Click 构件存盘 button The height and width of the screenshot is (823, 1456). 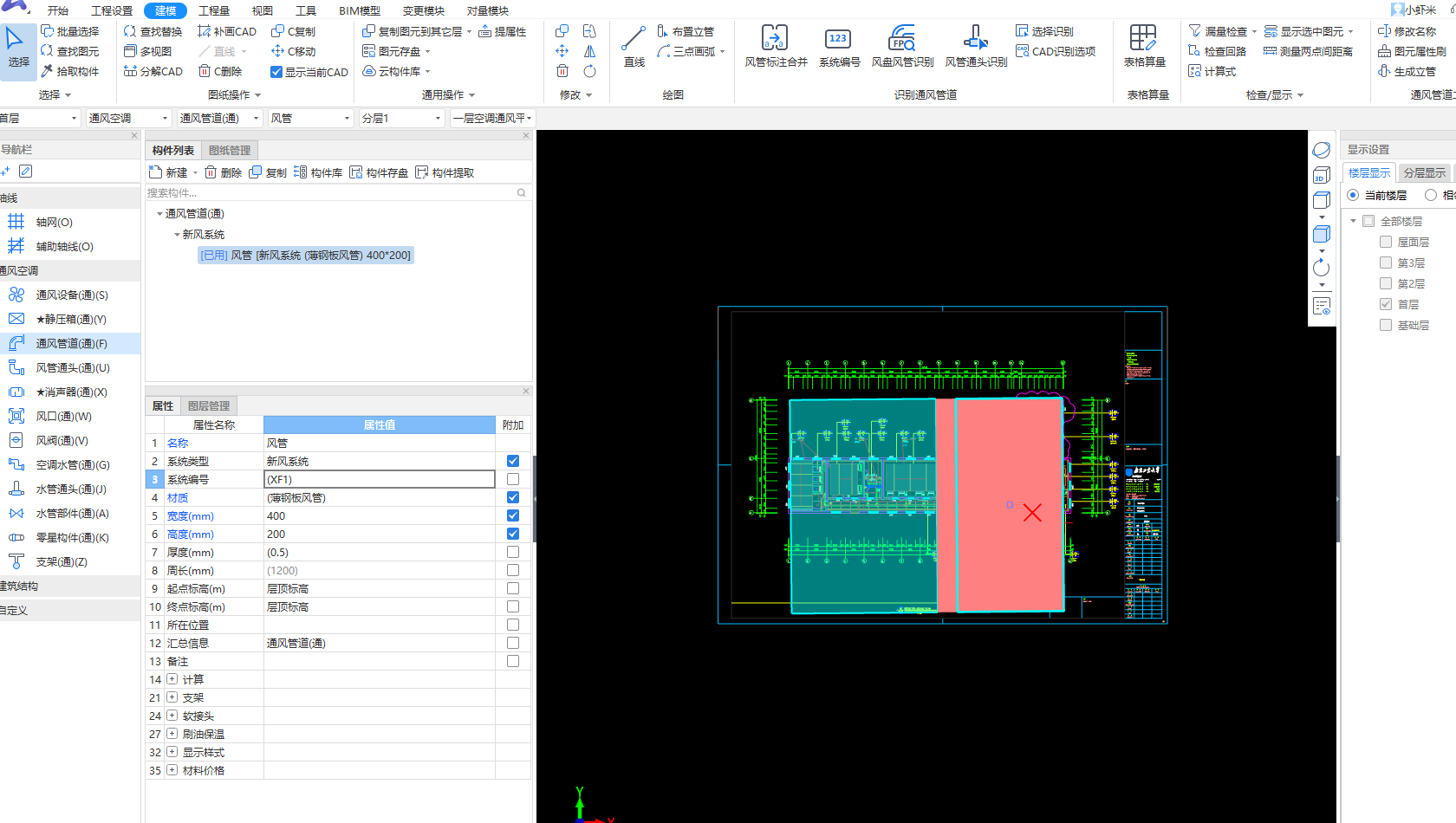(379, 172)
